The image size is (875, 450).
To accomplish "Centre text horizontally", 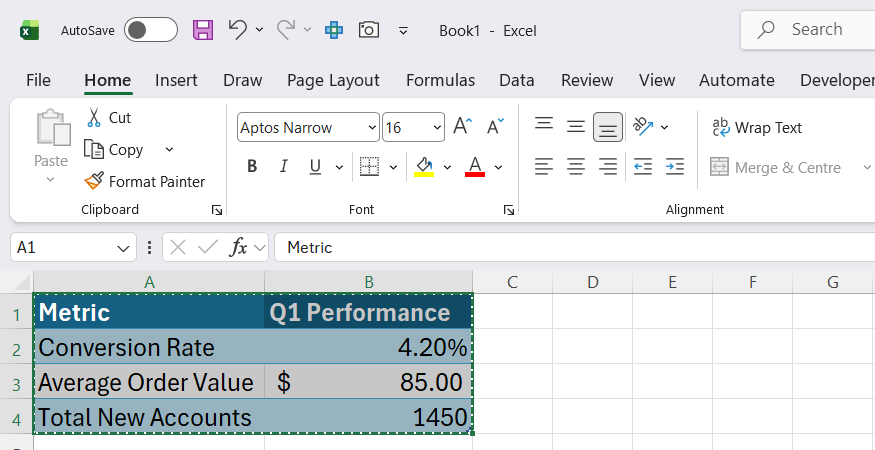I will tap(576, 166).
